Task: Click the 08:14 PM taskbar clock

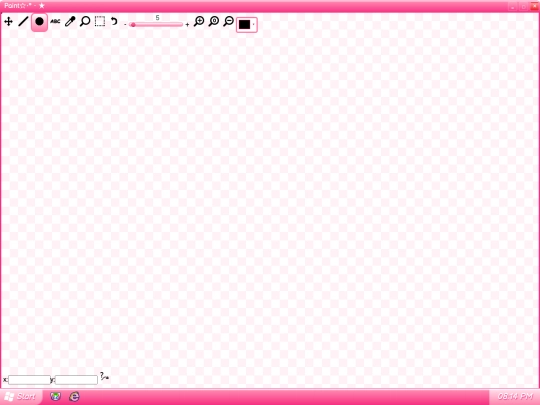Action: (515, 396)
